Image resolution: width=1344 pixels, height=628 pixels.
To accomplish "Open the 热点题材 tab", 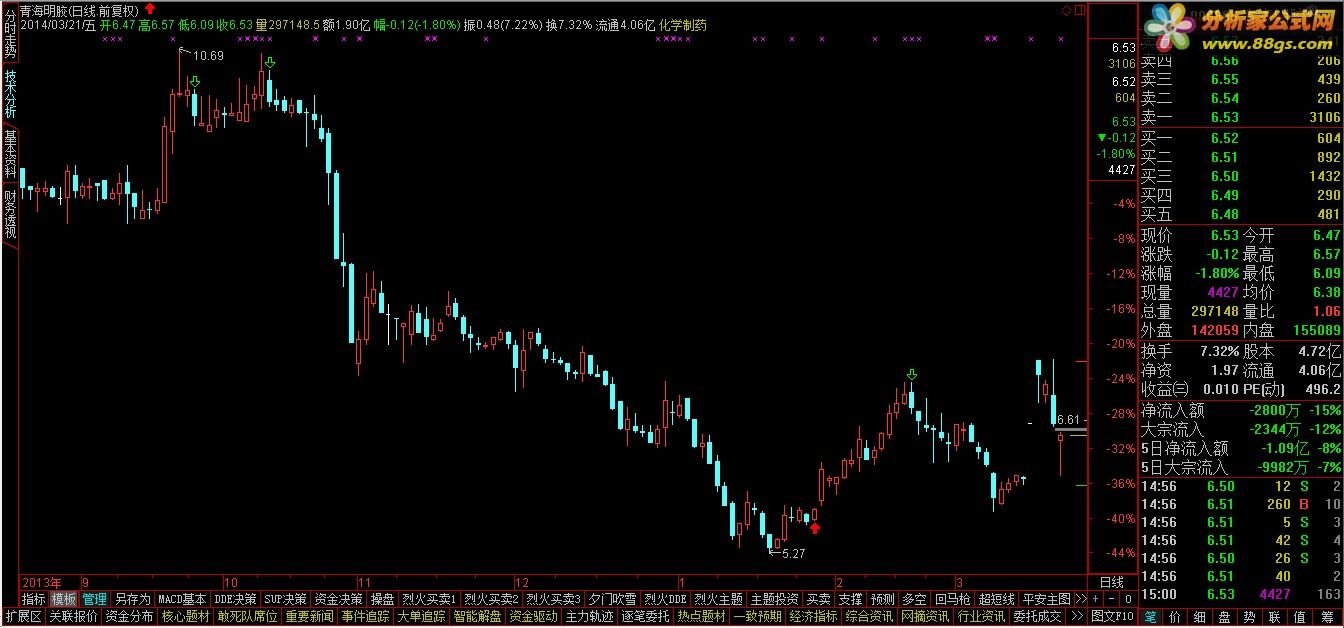I will pos(701,616).
